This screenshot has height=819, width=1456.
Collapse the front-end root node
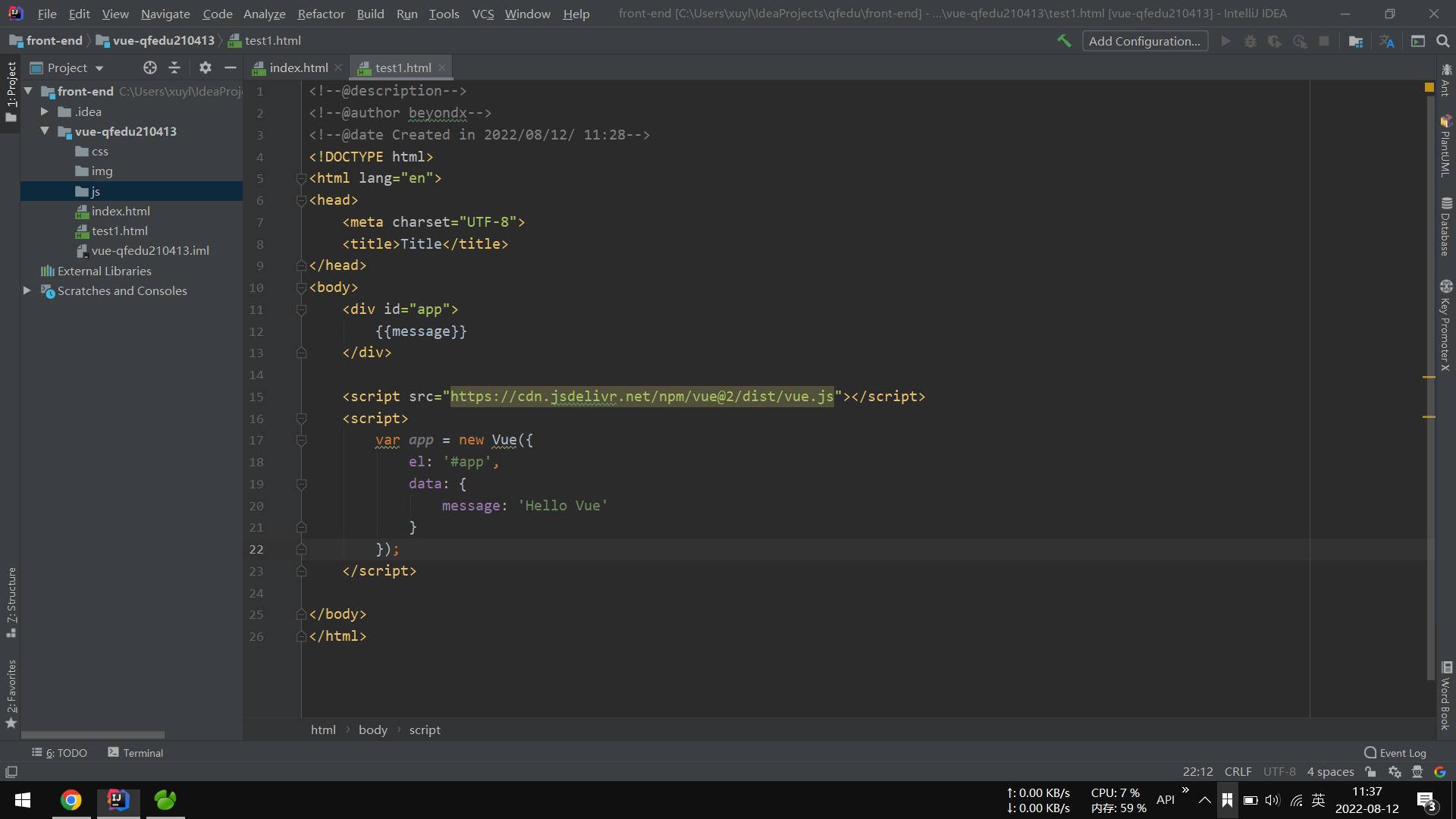pos(28,91)
